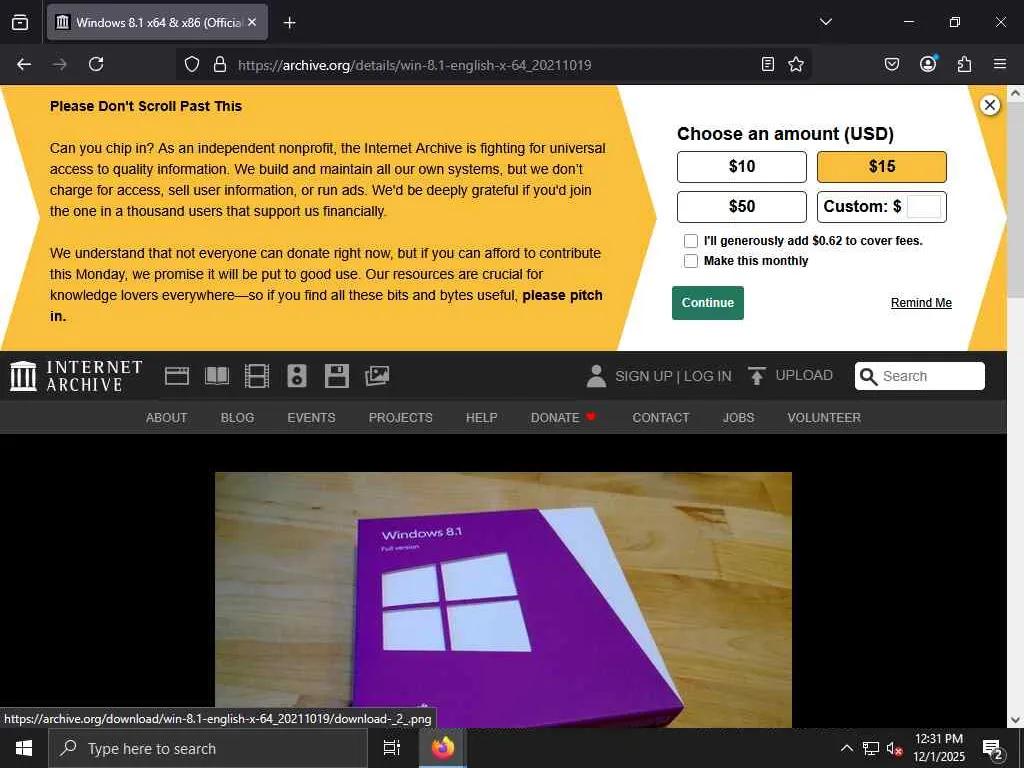Image resolution: width=1024 pixels, height=768 pixels.
Task: Open tracking protection shield info
Action: [191, 64]
